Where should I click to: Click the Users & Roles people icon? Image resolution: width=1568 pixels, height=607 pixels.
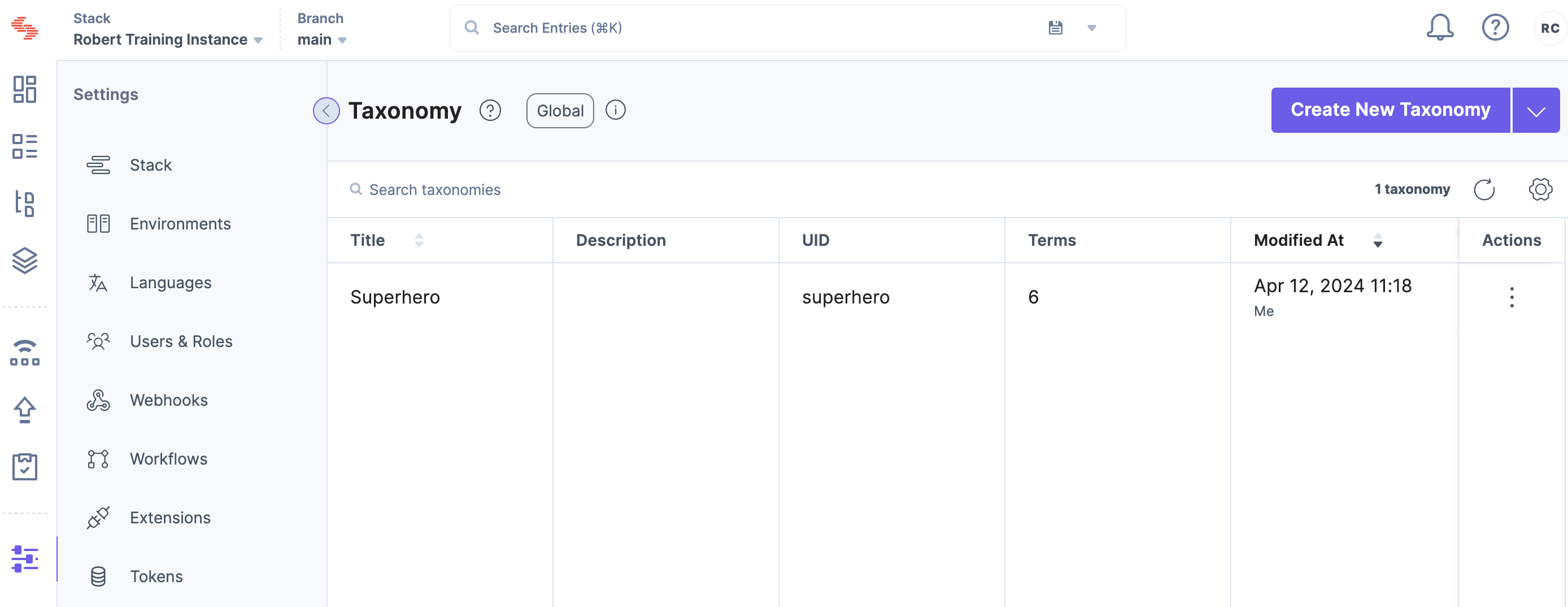[x=98, y=341]
